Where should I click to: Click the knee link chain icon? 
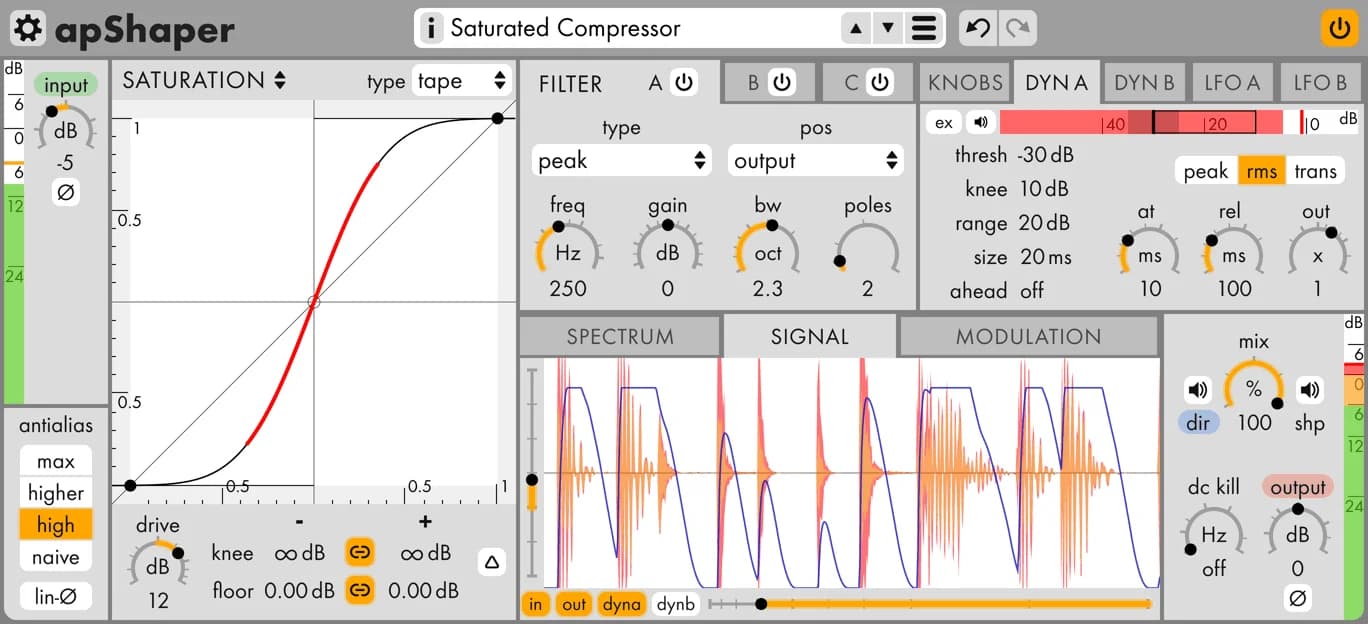pyautogui.click(x=360, y=553)
